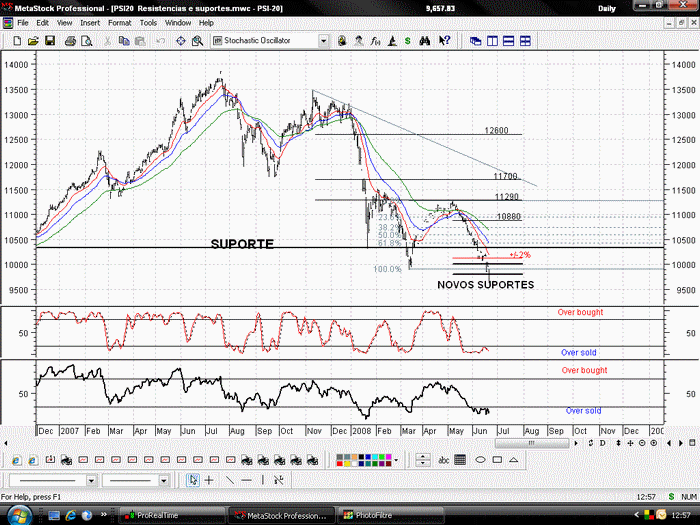Click the crosshair Choose Security icon
The height and width of the screenshot is (525, 700).
(181, 41)
